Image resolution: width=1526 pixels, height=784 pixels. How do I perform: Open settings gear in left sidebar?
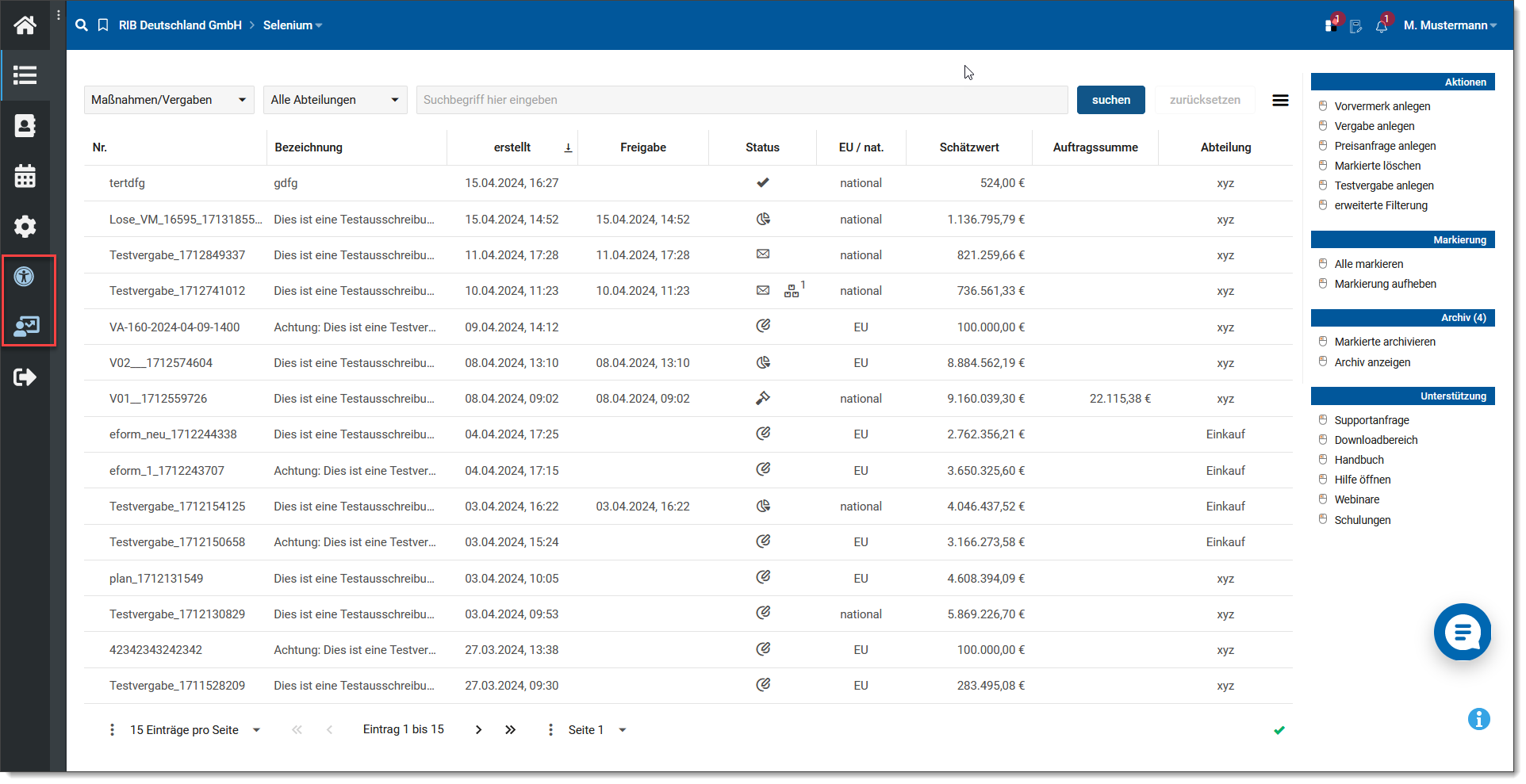pyautogui.click(x=25, y=227)
